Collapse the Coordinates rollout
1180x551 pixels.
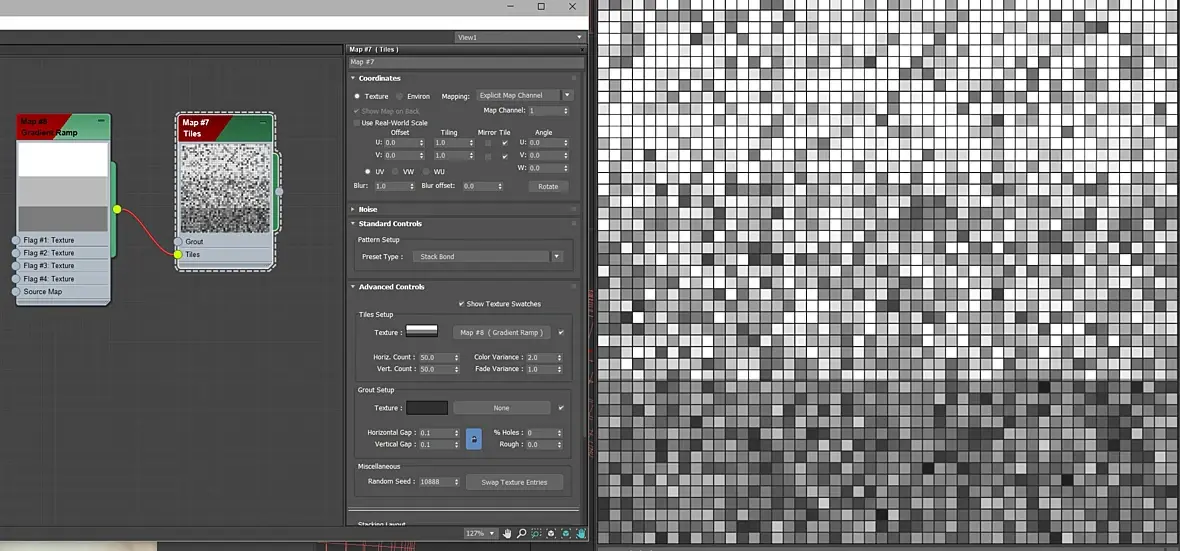coord(379,78)
